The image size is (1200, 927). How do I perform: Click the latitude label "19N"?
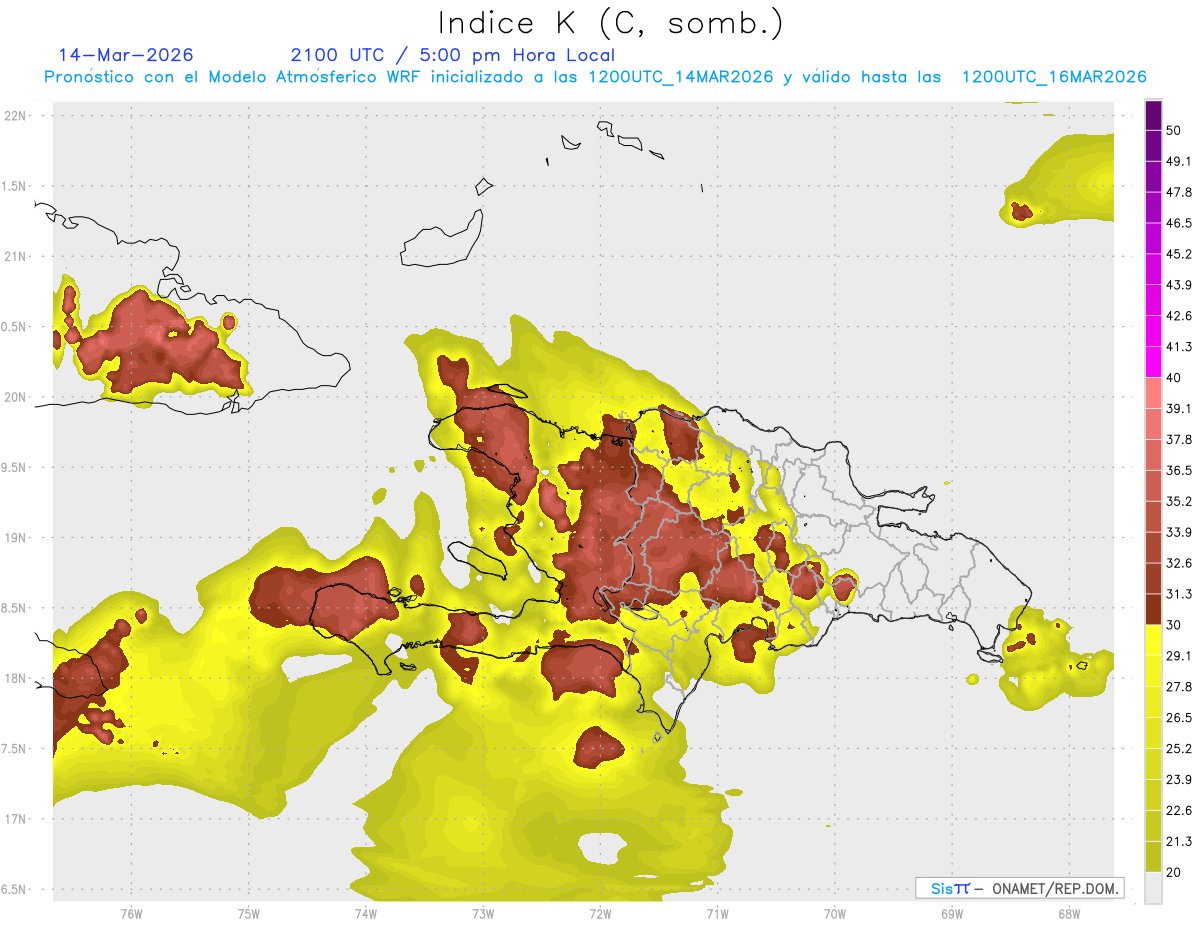[x=17, y=538]
